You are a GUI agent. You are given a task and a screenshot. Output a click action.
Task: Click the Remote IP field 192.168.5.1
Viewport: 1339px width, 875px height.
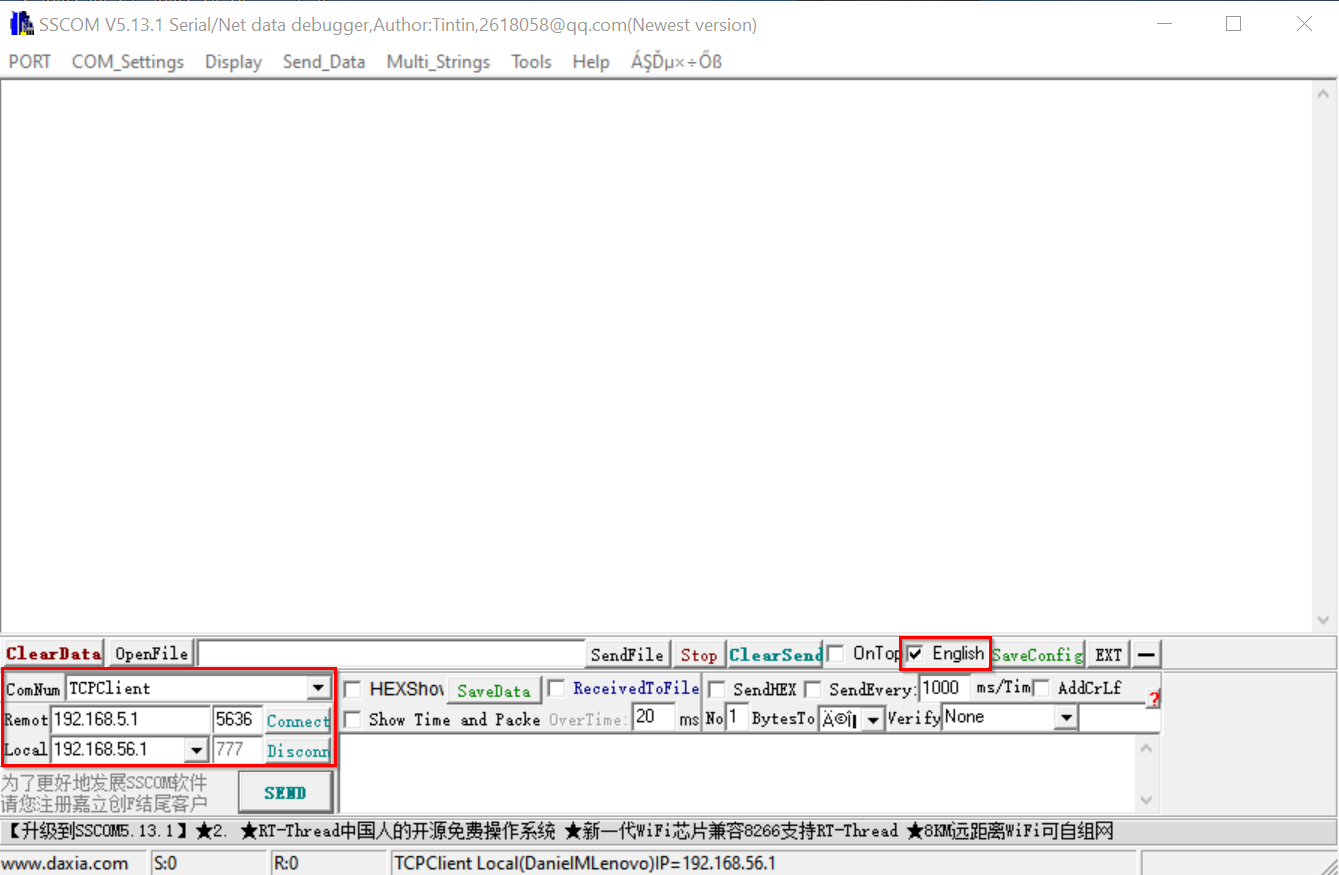coord(130,719)
